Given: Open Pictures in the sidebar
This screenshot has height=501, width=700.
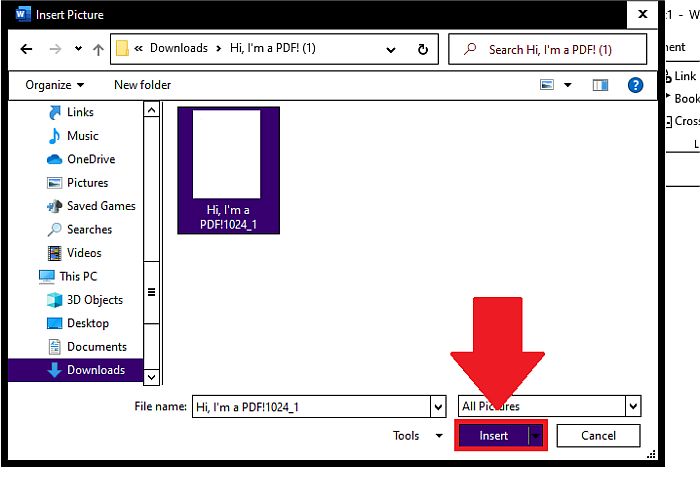Looking at the screenshot, I should 78,183.
